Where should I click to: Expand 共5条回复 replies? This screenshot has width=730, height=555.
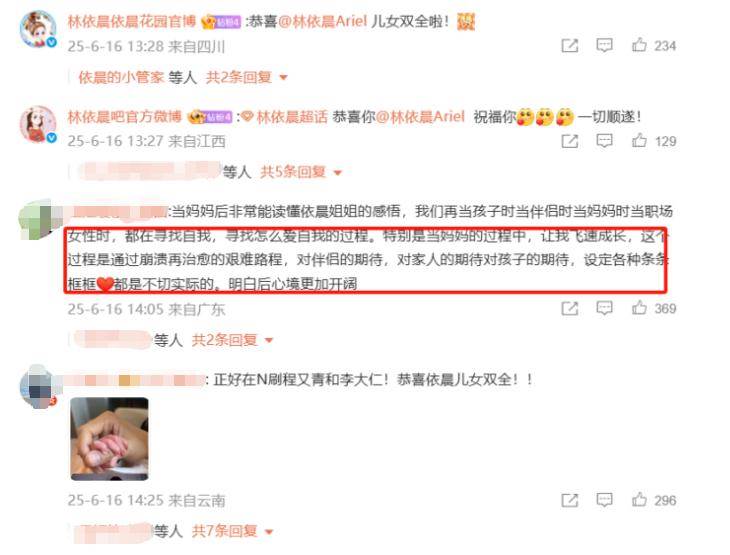(x=301, y=172)
